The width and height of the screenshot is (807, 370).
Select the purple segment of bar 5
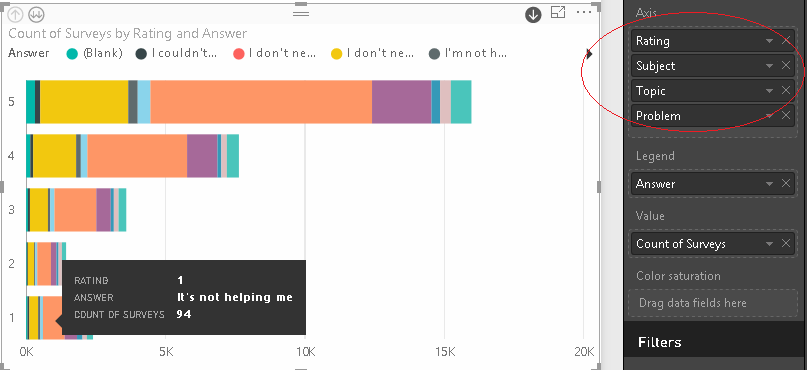(401, 102)
